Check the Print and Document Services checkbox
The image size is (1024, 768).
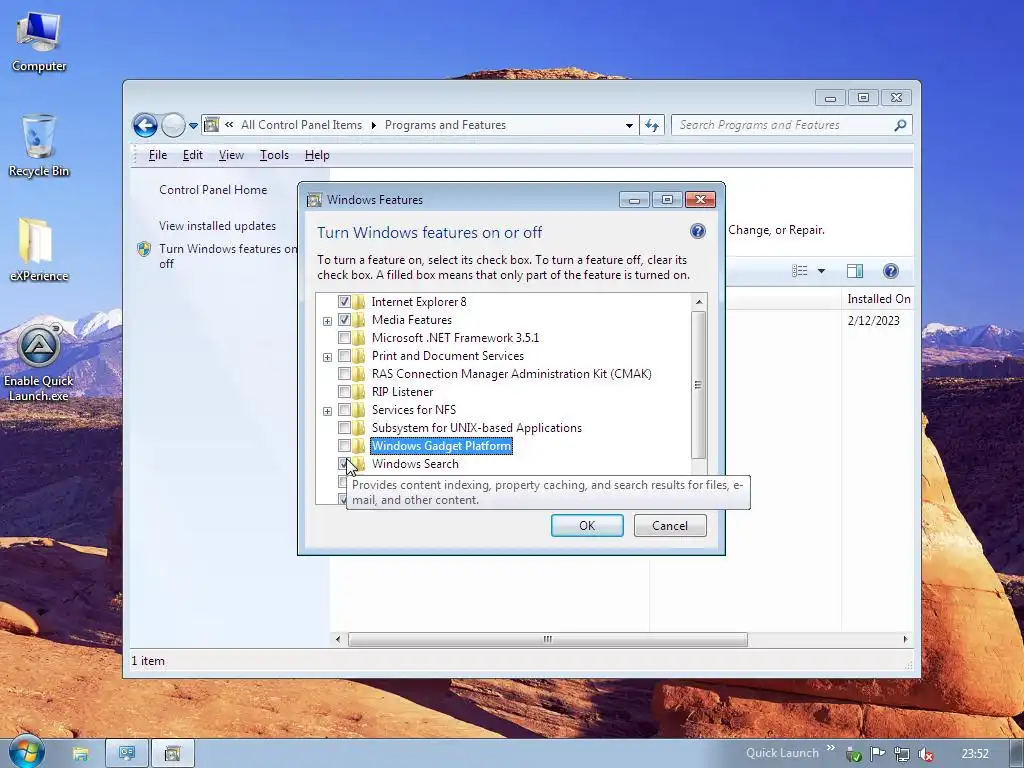pyautogui.click(x=344, y=356)
